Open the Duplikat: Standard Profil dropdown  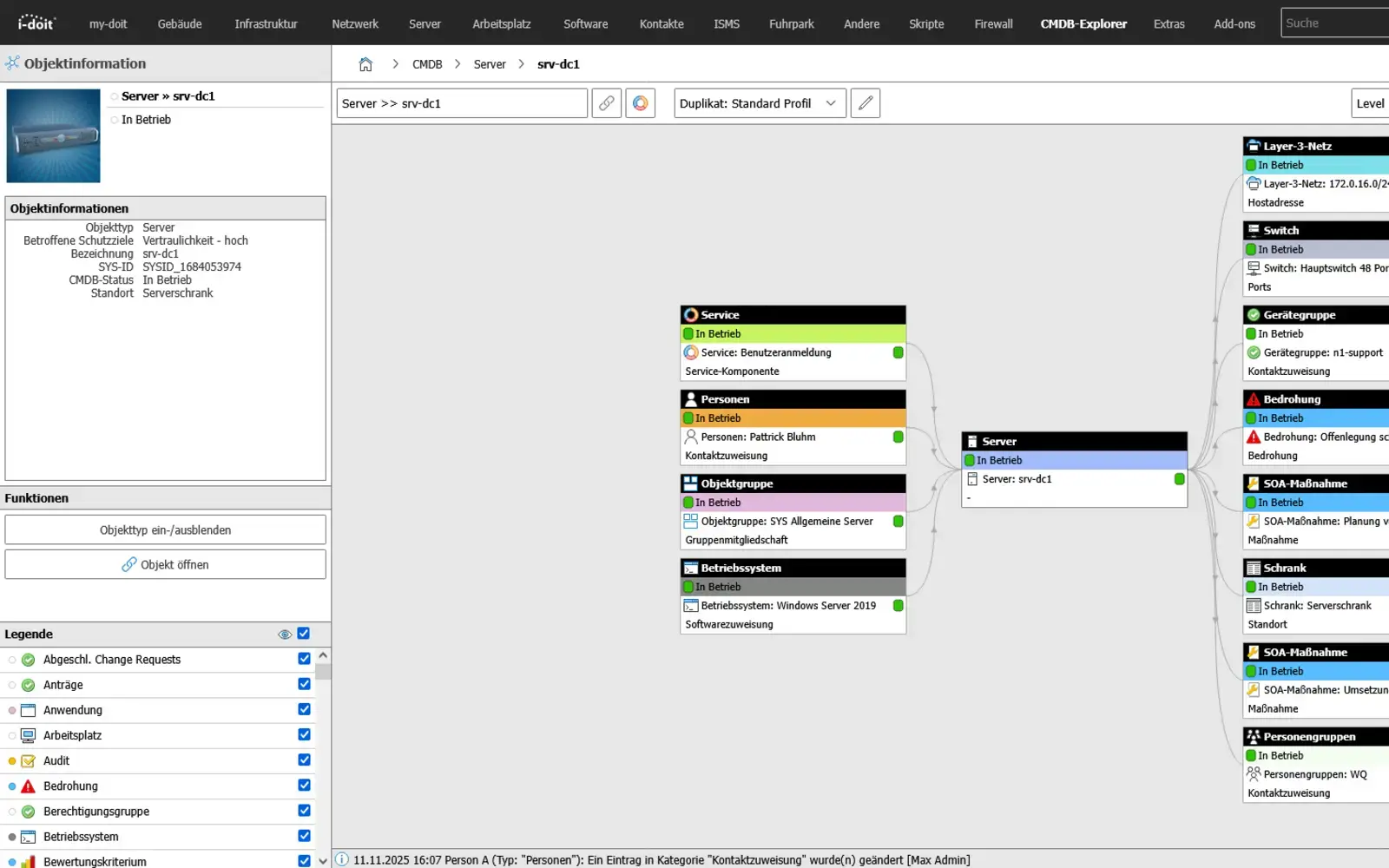point(759,102)
